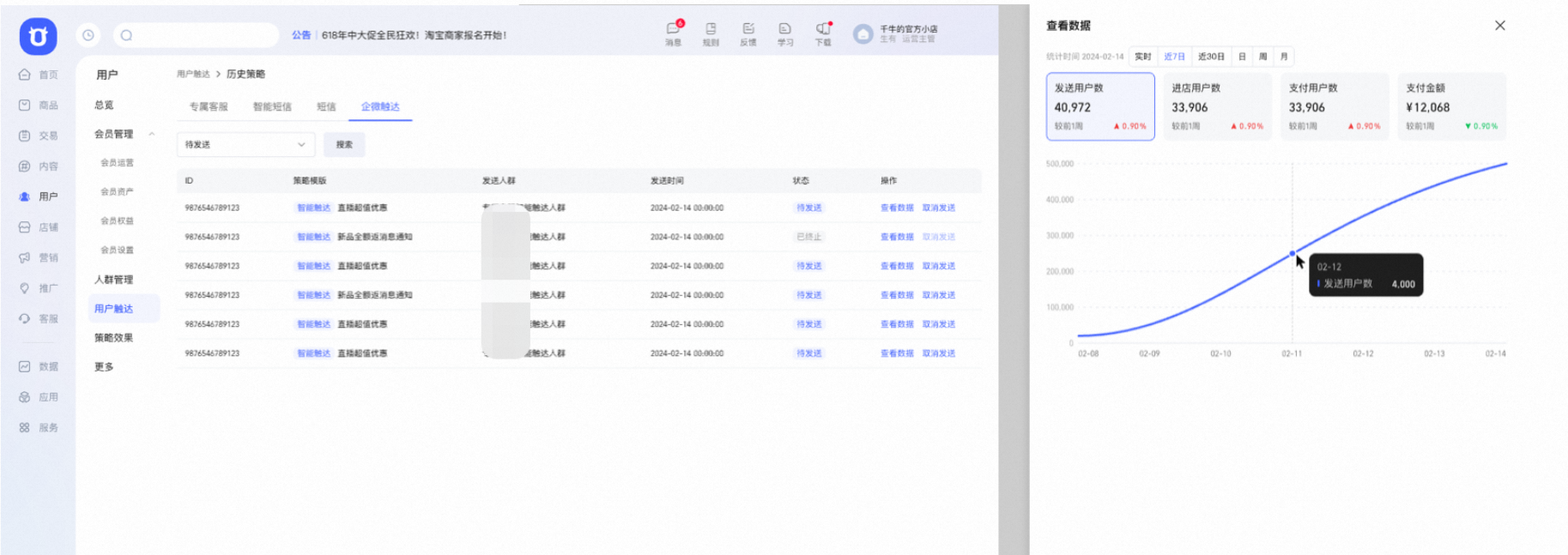Select the 支付用户数 metric card
The width and height of the screenshot is (1568, 555).
coord(1335,106)
